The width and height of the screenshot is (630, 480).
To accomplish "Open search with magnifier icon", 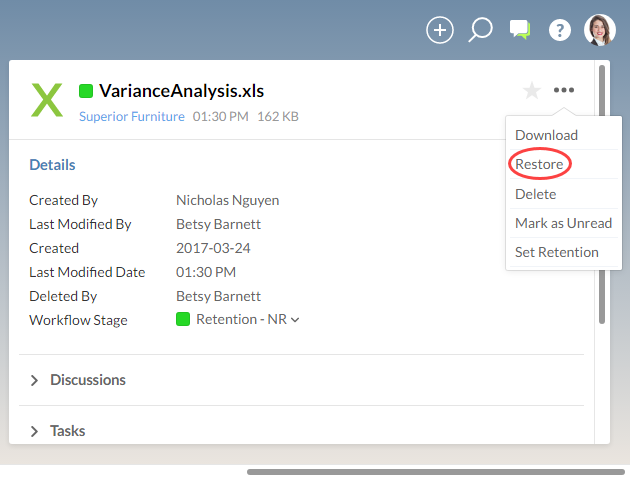I will [x=480, y=30].
